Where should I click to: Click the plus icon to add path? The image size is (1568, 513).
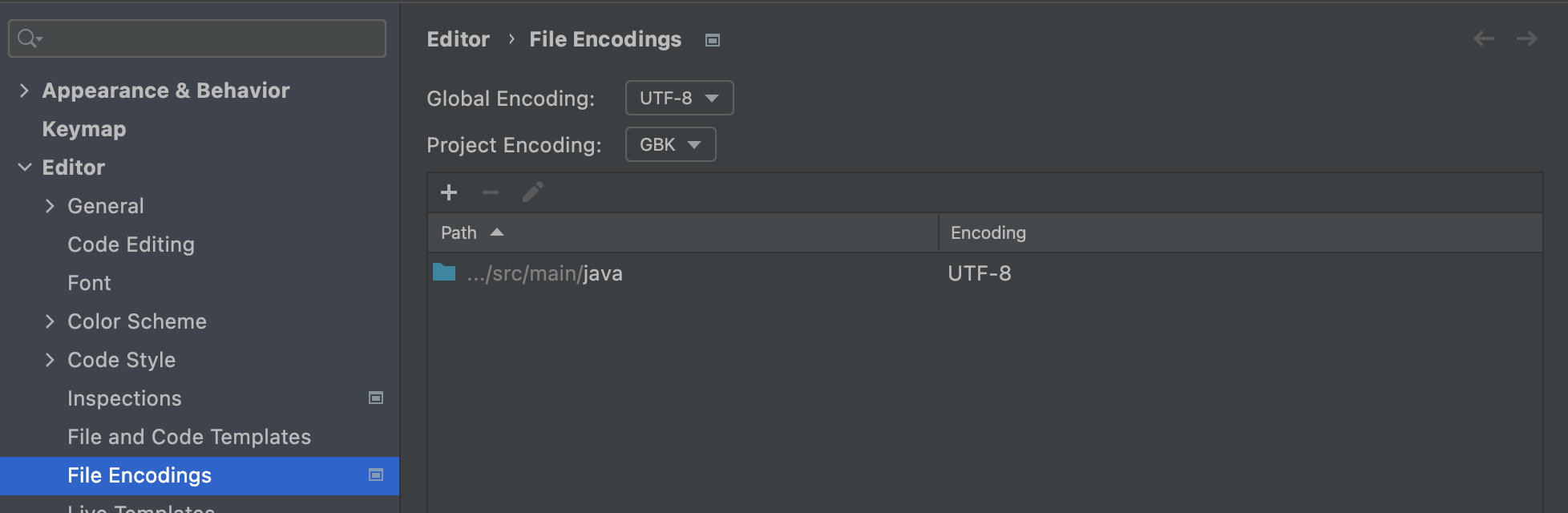[449, 192]
